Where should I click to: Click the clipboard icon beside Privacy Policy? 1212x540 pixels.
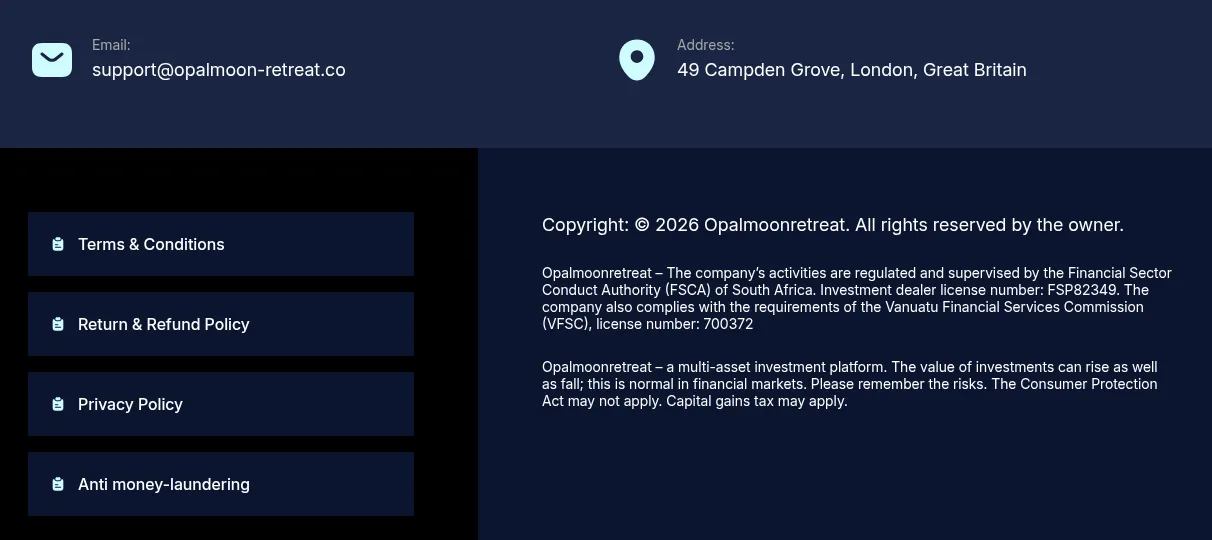pyautogui.click(x=58, y=404)
